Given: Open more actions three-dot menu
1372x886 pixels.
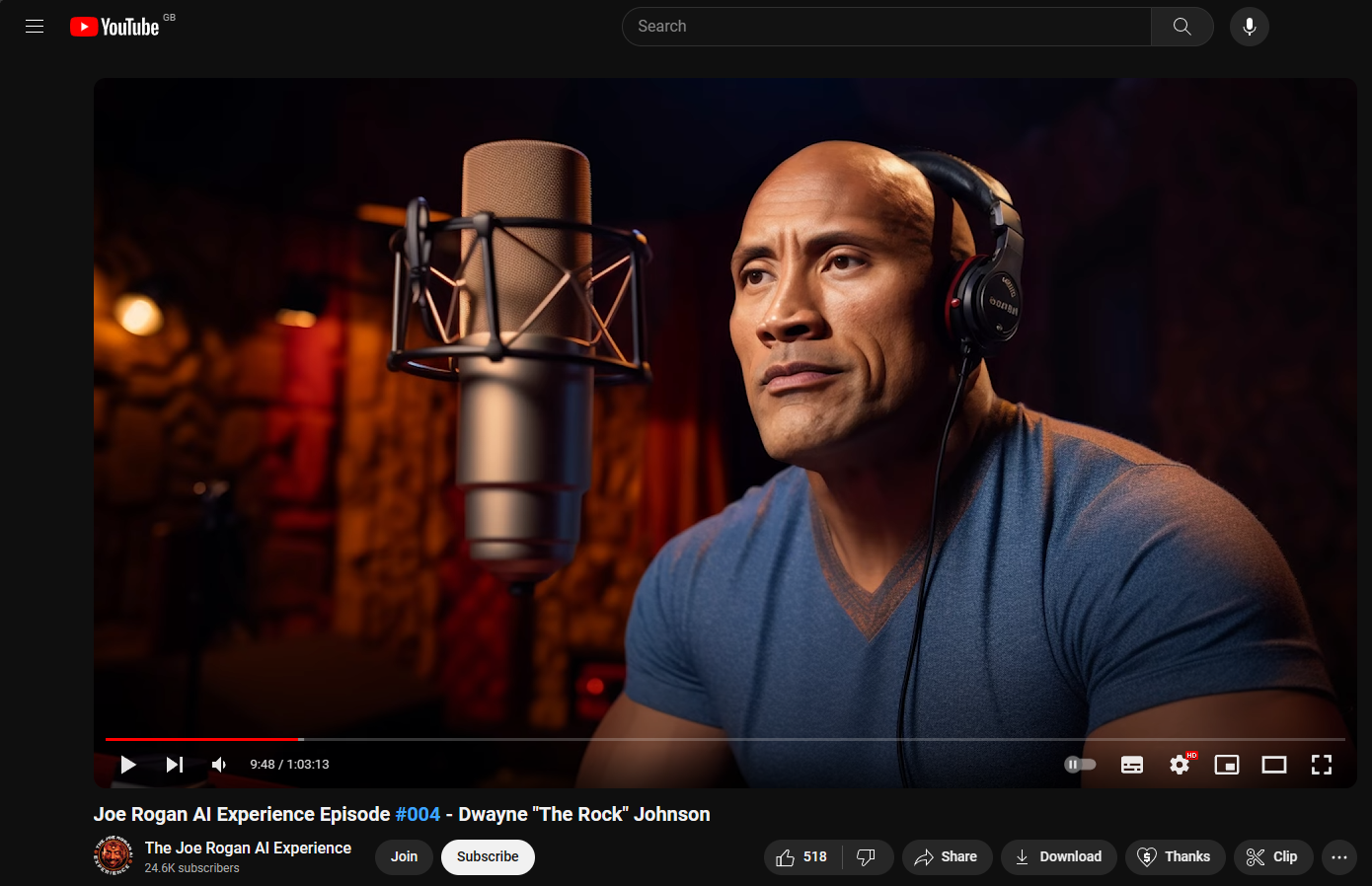Looking at the screenshot, I should [x=1338, y=857].
